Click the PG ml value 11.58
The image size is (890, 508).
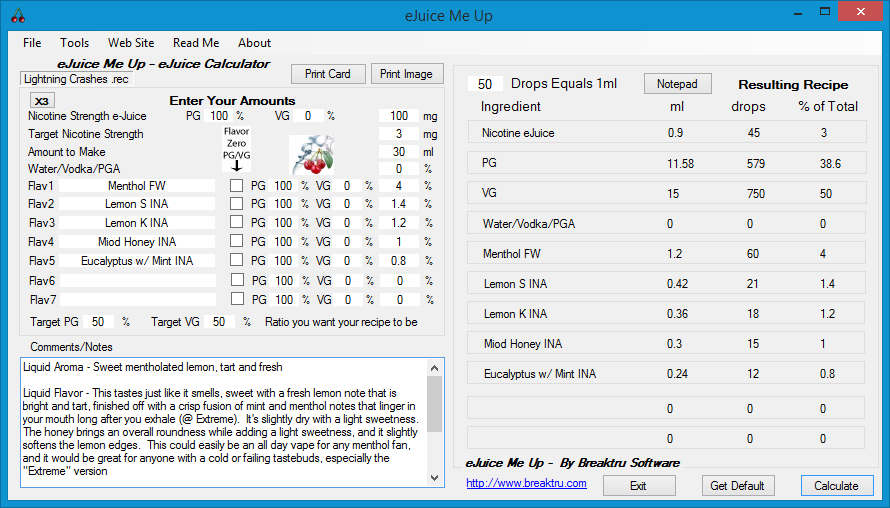pos(681,164)
